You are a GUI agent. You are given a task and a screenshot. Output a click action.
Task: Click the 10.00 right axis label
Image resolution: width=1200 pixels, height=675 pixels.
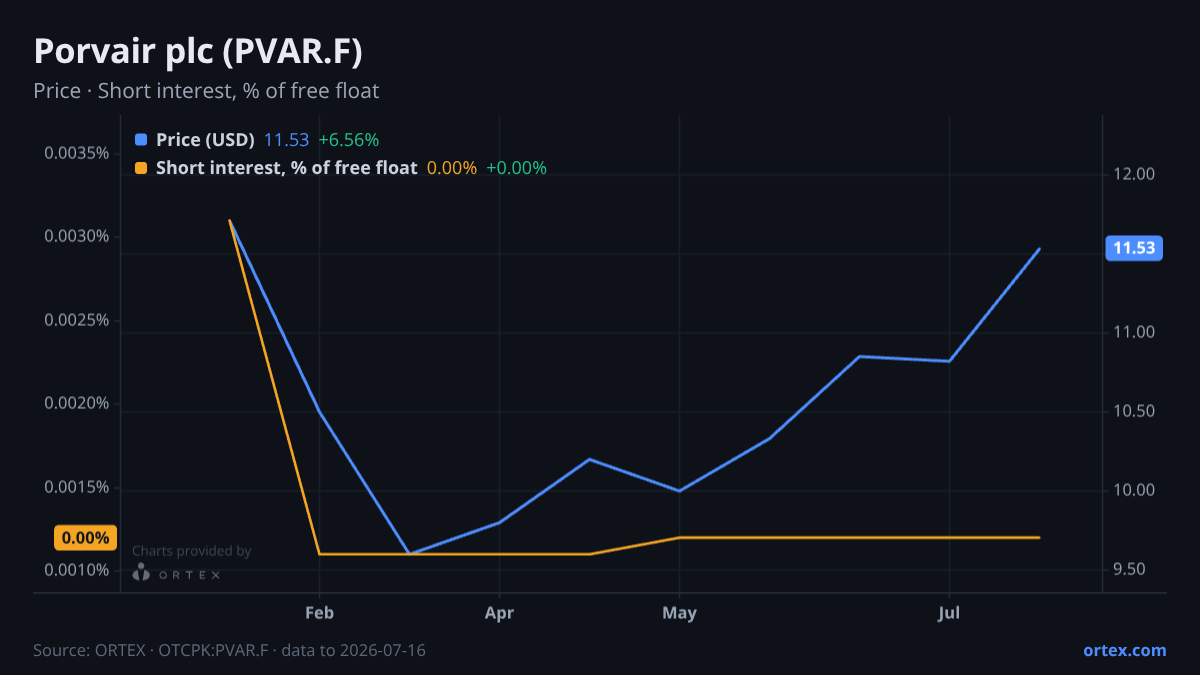(x=1135, y=490)
